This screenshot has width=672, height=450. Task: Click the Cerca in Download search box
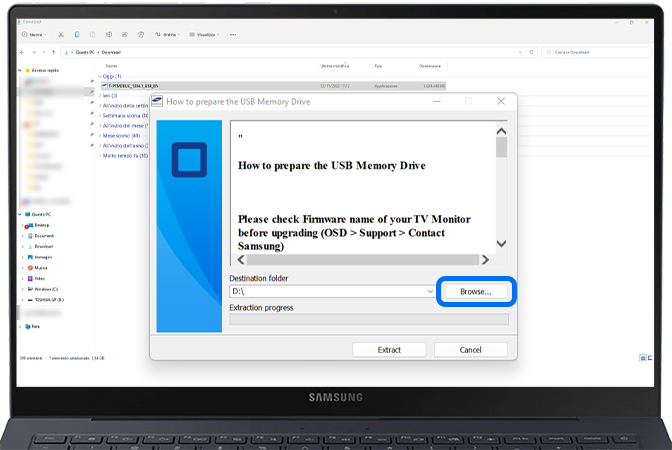[x=597, y=52]
